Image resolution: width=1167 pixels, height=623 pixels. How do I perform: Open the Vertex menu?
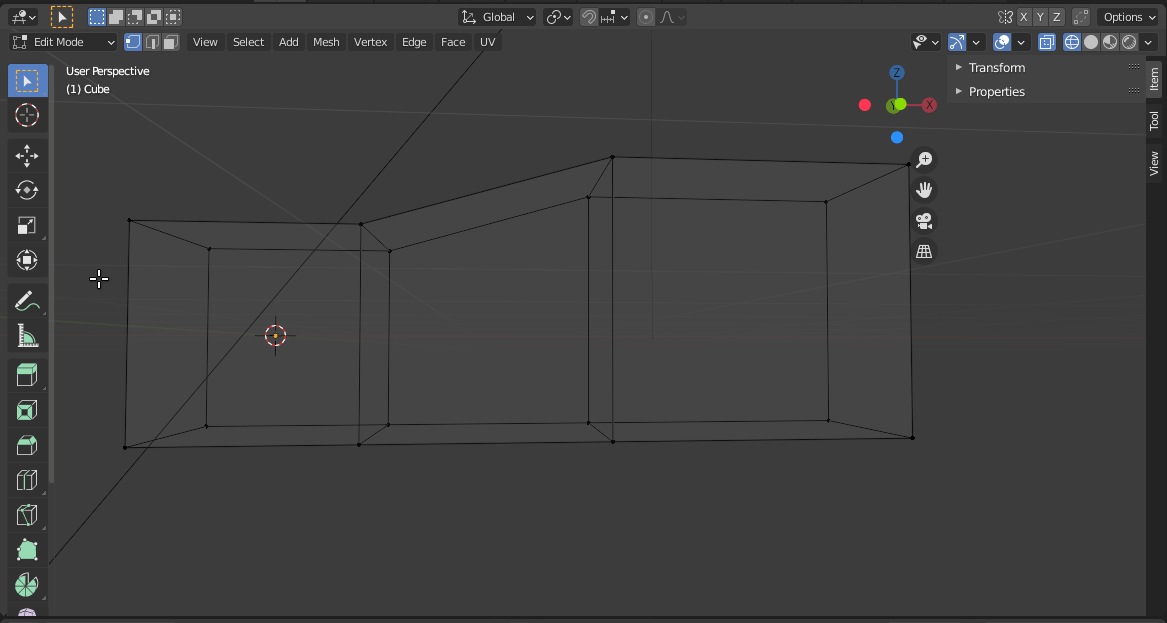371,42
